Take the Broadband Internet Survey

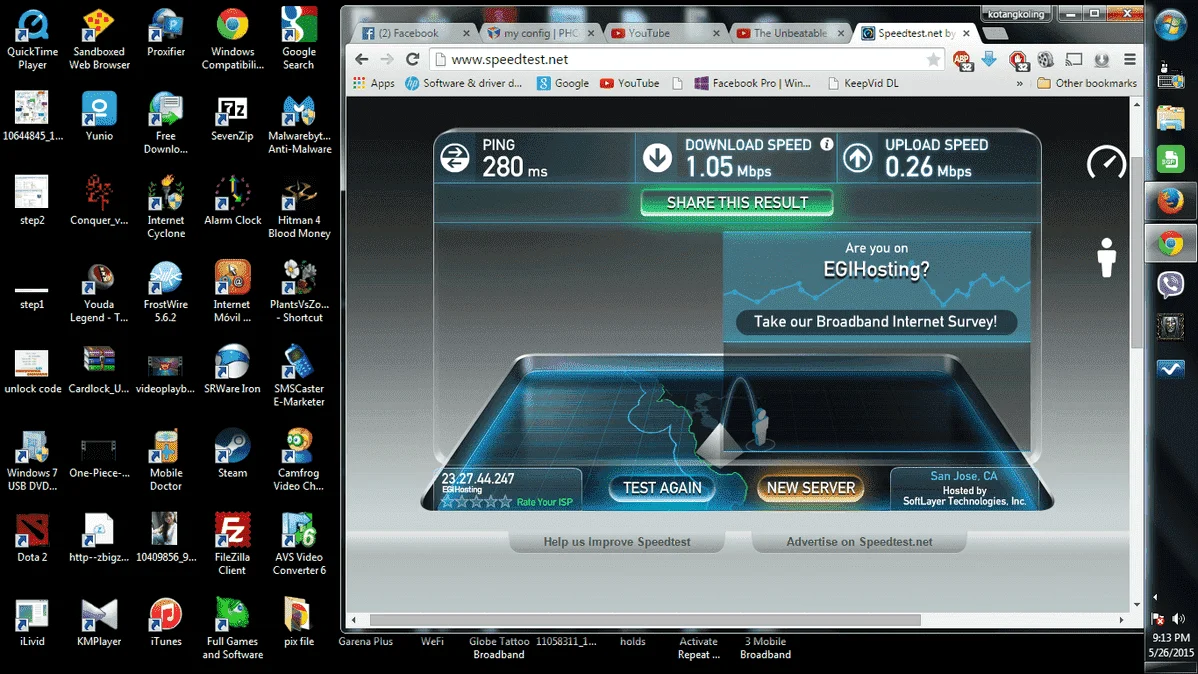[876, 322]
